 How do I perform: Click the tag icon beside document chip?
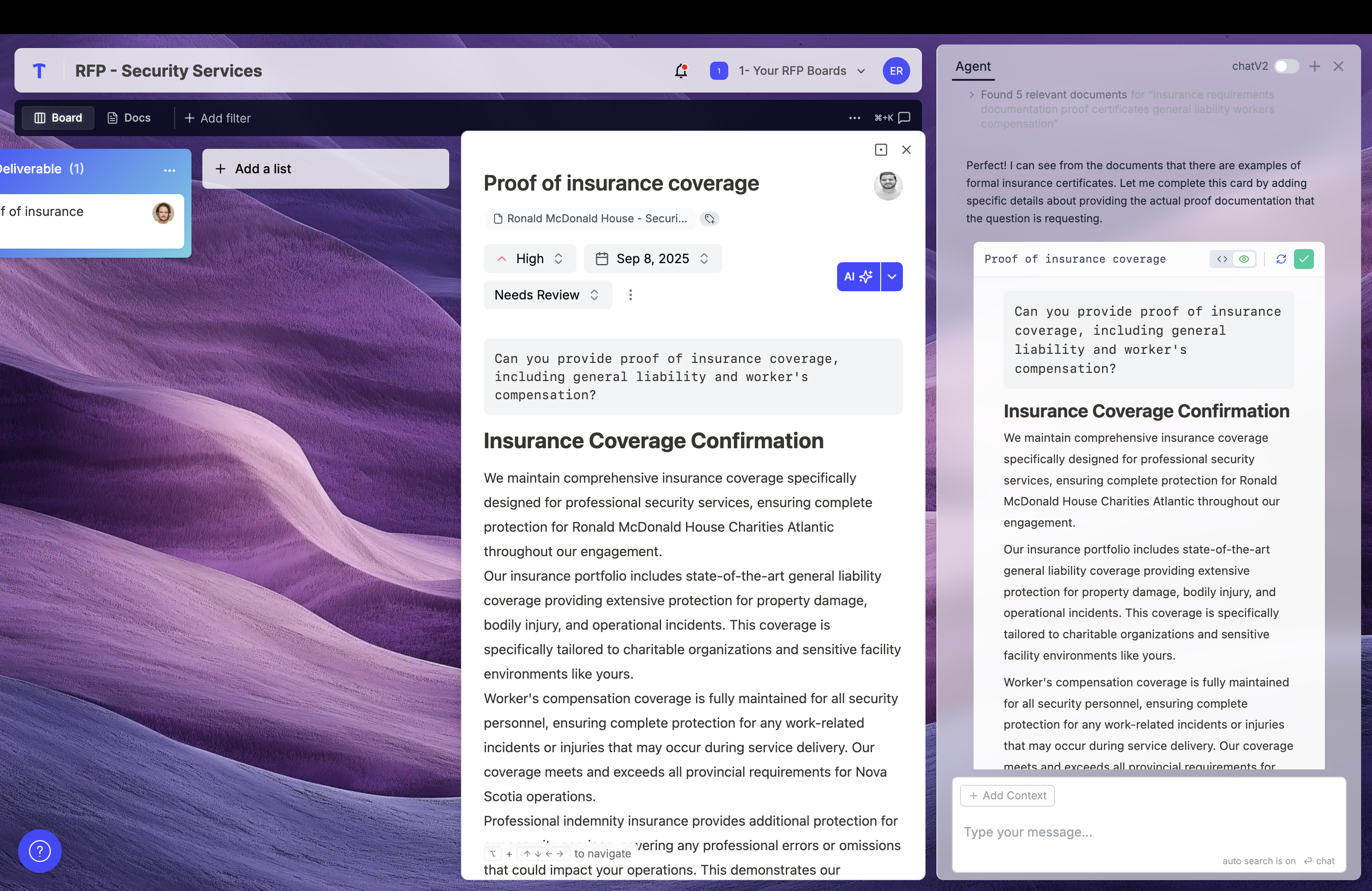(710, 218)
